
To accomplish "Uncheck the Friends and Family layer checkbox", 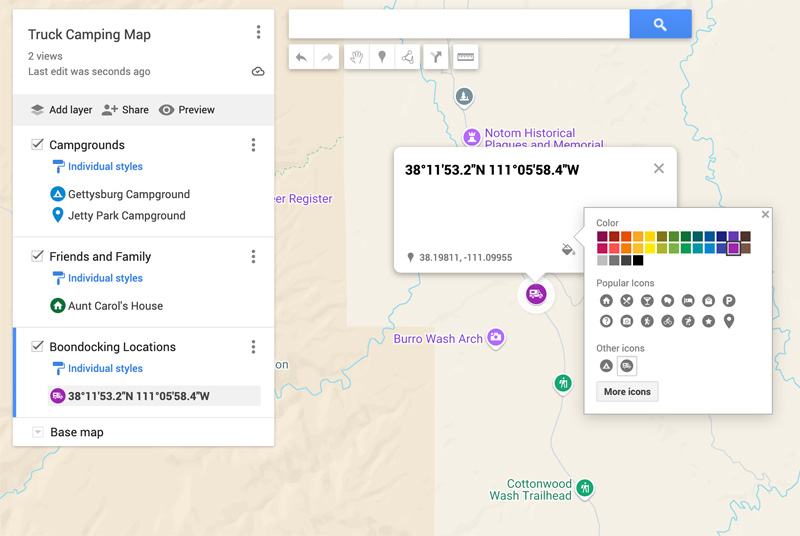I will [37, 256].
